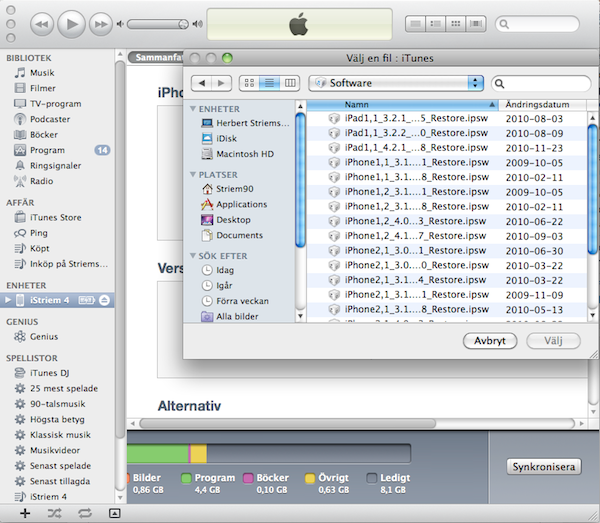Switch file dialog to column view

(x=290, y=83)
